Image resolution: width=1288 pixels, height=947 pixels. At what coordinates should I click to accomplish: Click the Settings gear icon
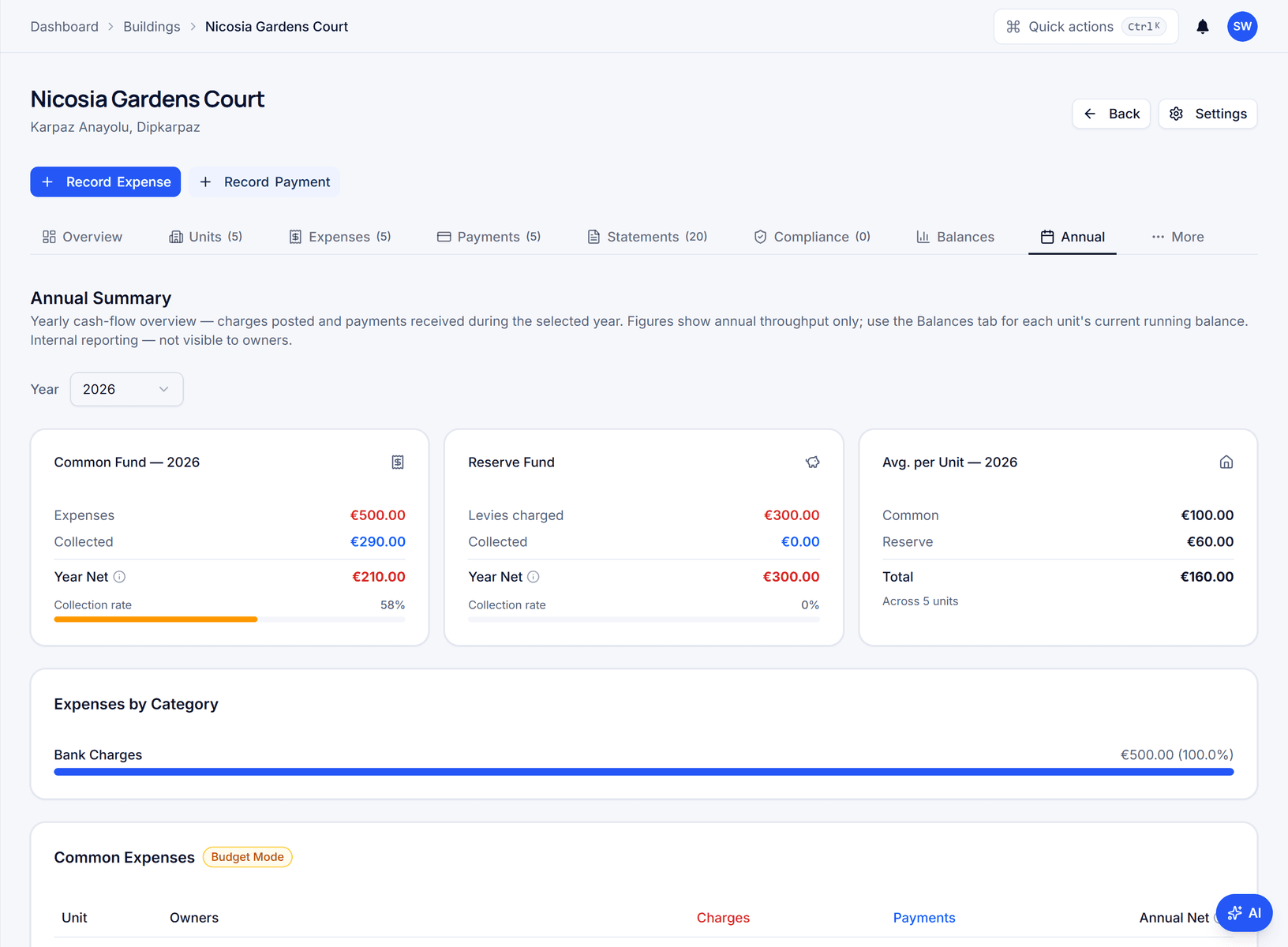pos(1176,114)
